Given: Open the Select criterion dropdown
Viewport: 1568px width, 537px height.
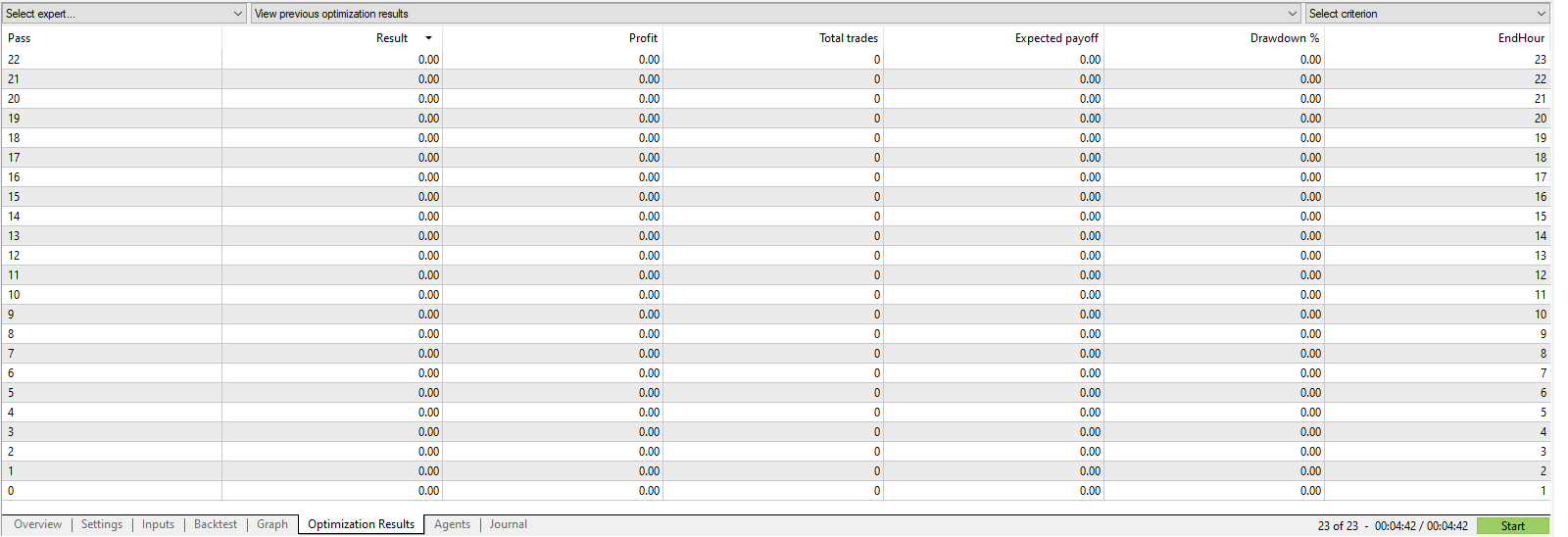Looking at the screenshot, I should pos(1428,14).
